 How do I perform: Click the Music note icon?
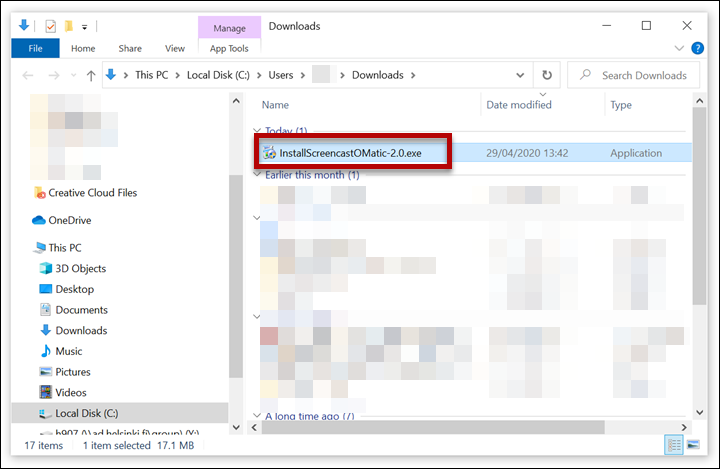(45, 351)
